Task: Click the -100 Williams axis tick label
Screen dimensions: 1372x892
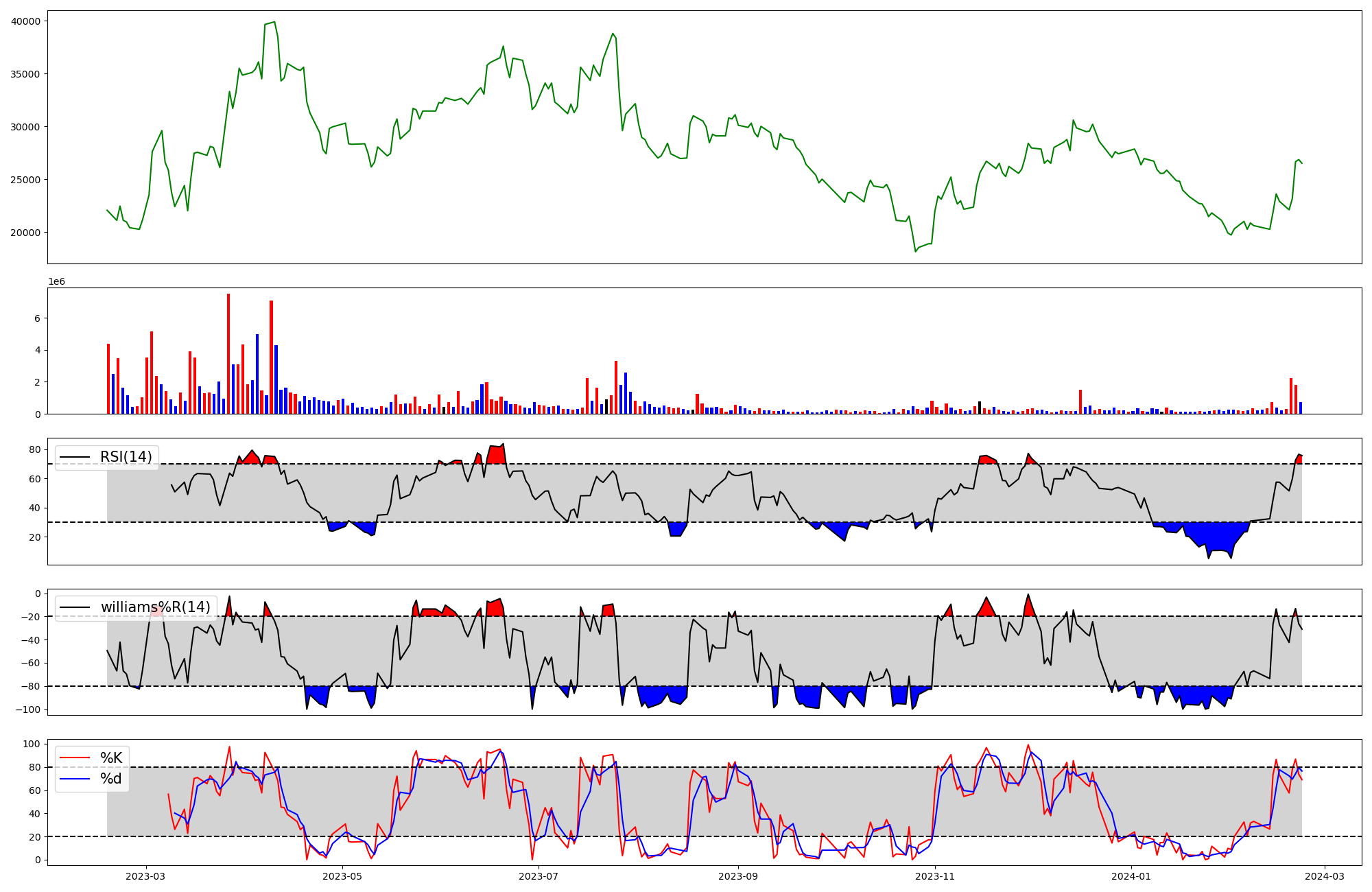Action: 29,709
